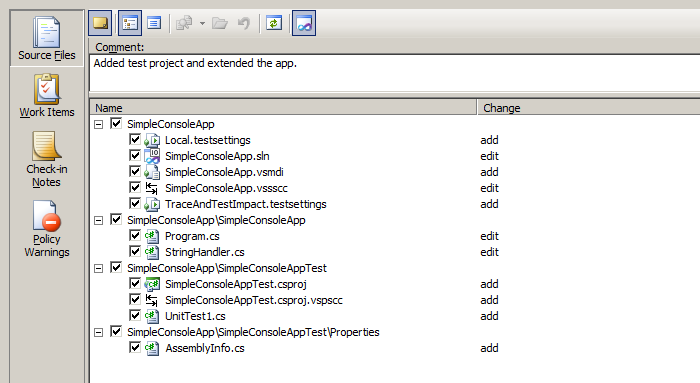Select the SimpleConsoleAppTest.csproj.vspscc file name
This screenshot has width=700, height=383.
click(254, 300)
